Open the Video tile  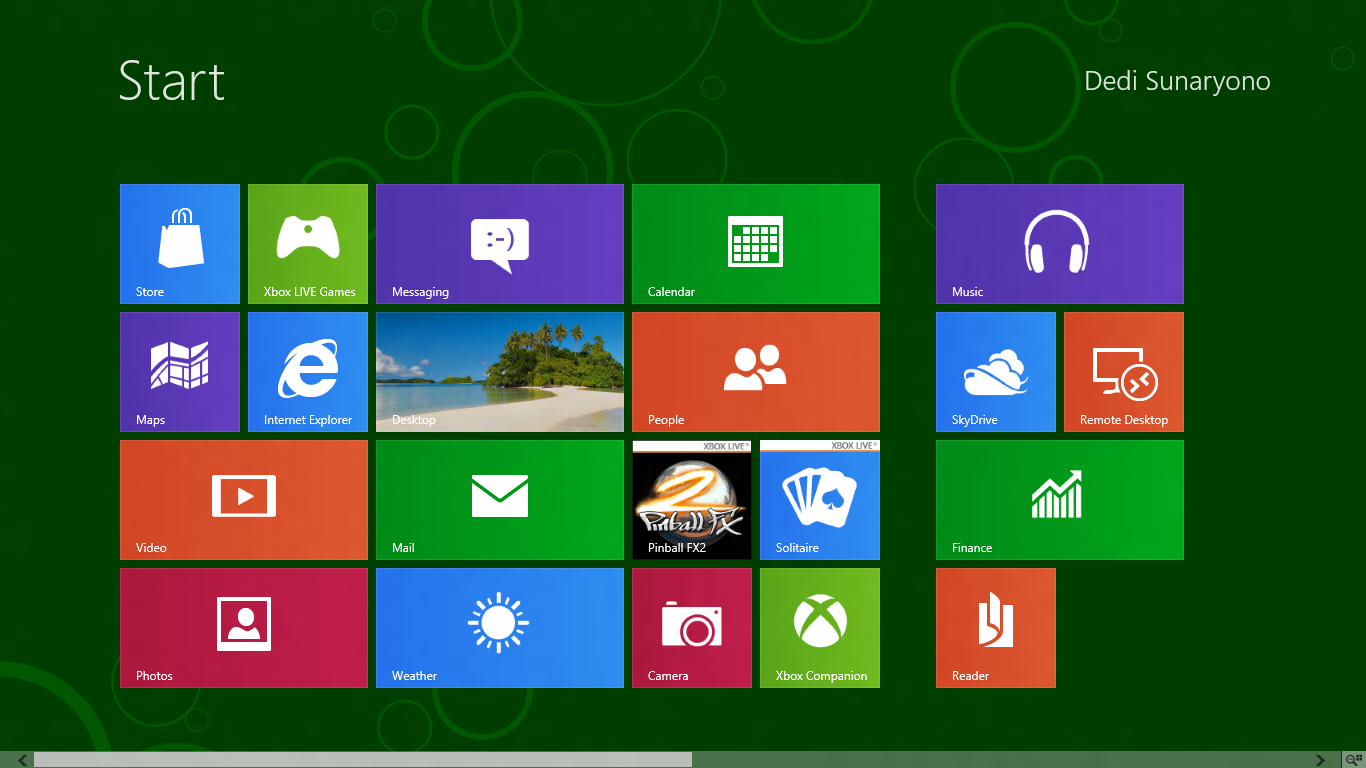(x=244, y=500)
